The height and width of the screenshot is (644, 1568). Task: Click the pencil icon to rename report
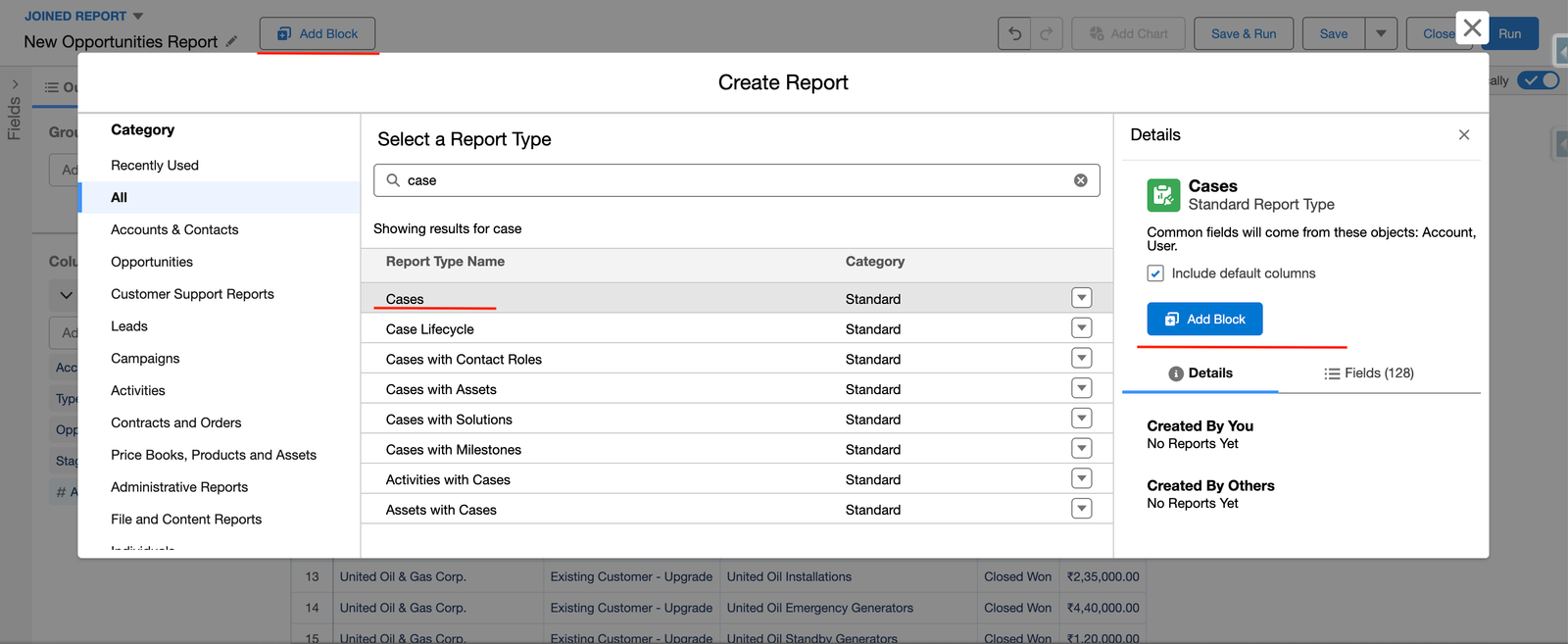[x=231, y=41]
